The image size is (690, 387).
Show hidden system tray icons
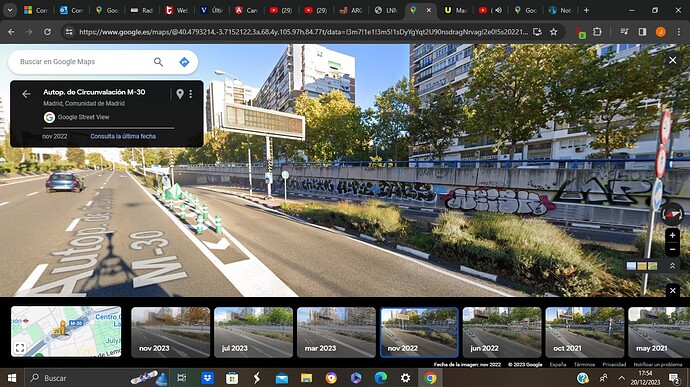[621, 378]
